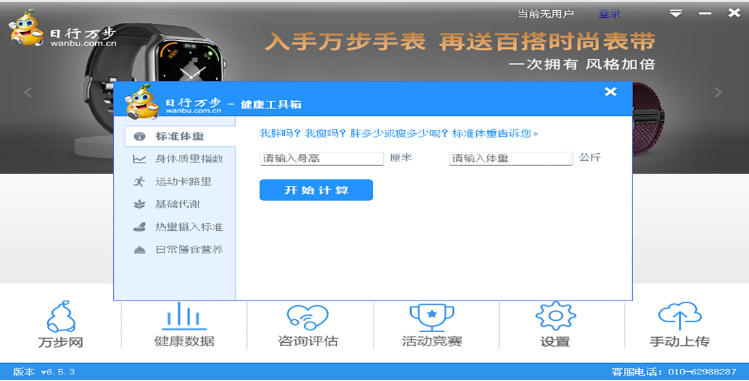Screen dimensions: 749x381
Task: Click the main window 日行万步 logo
Action: pyautogui.click(x=62, y=29)
